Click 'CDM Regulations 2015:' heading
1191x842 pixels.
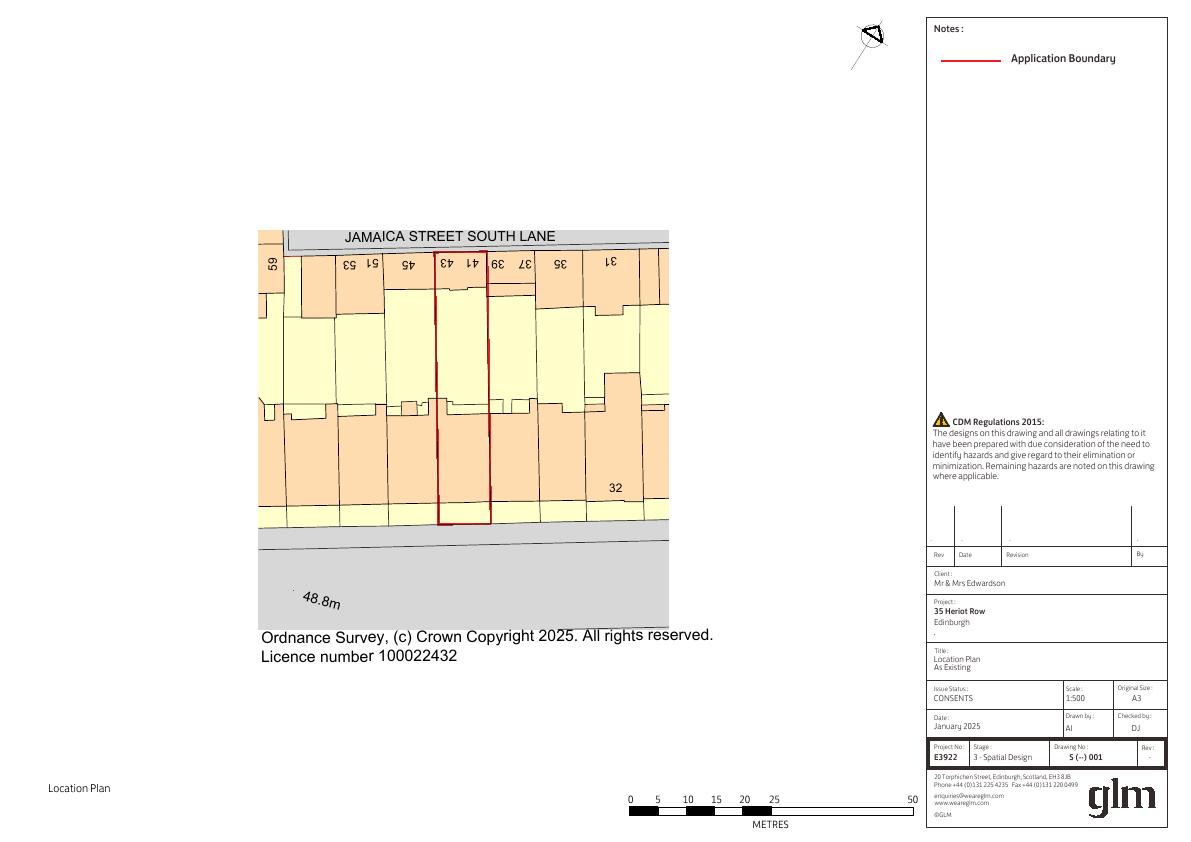point(998,422)
